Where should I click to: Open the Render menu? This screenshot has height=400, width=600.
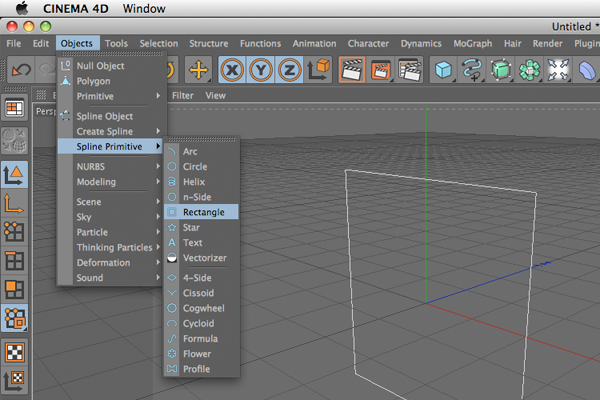click(x=548, y=43)
